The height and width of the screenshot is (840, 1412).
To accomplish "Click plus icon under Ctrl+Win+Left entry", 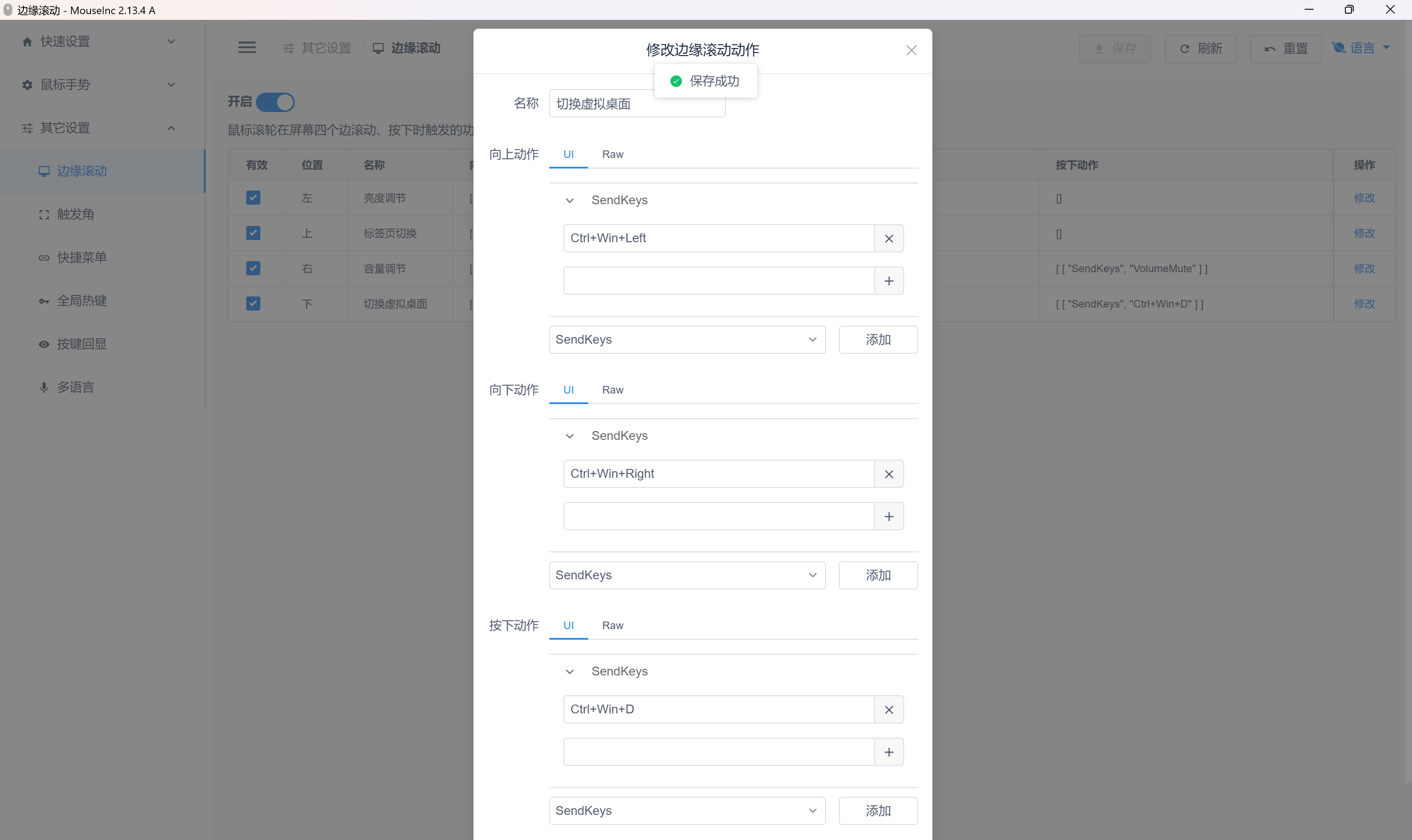I will 889,281.
